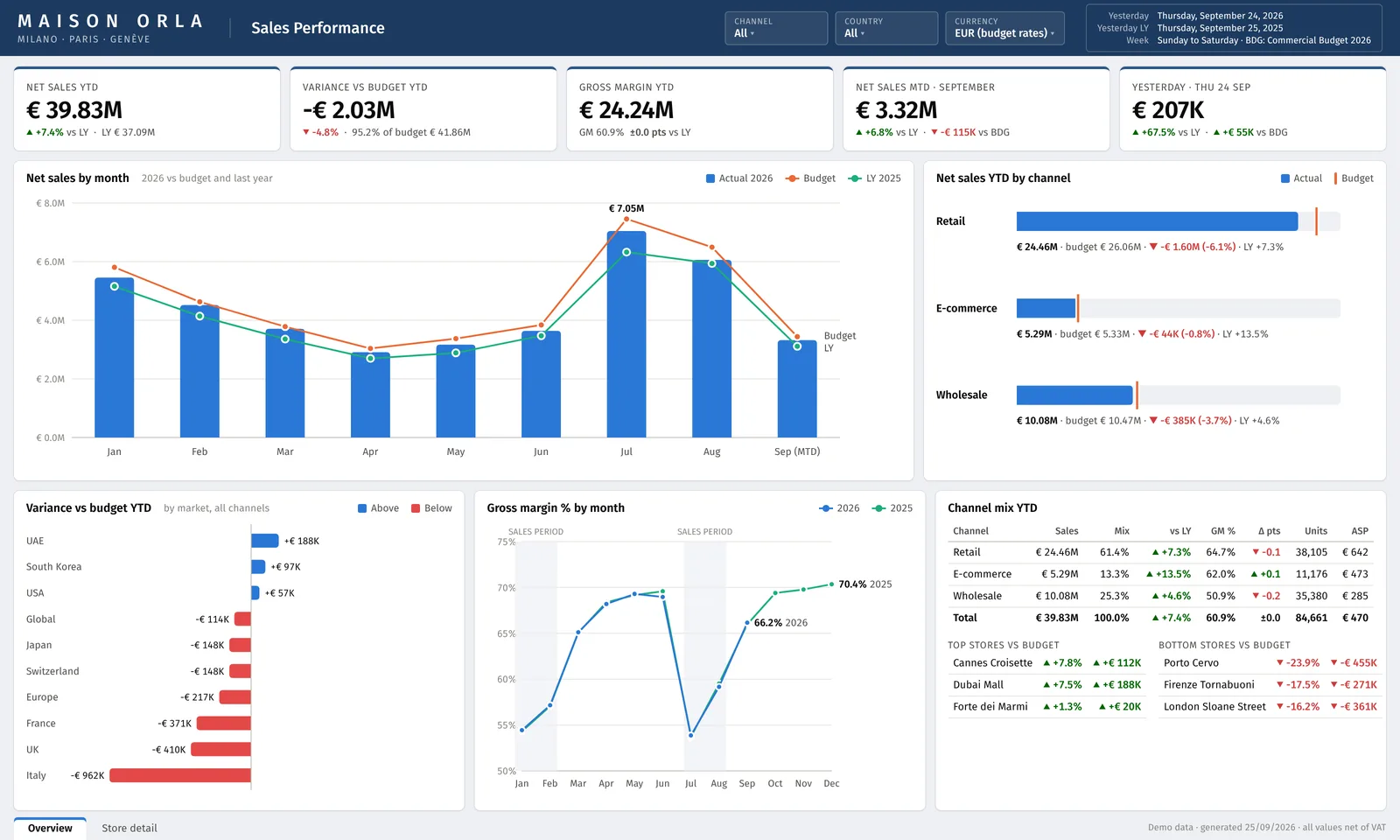Click the 66.2% 2026 margin data label

click(780, 623)
